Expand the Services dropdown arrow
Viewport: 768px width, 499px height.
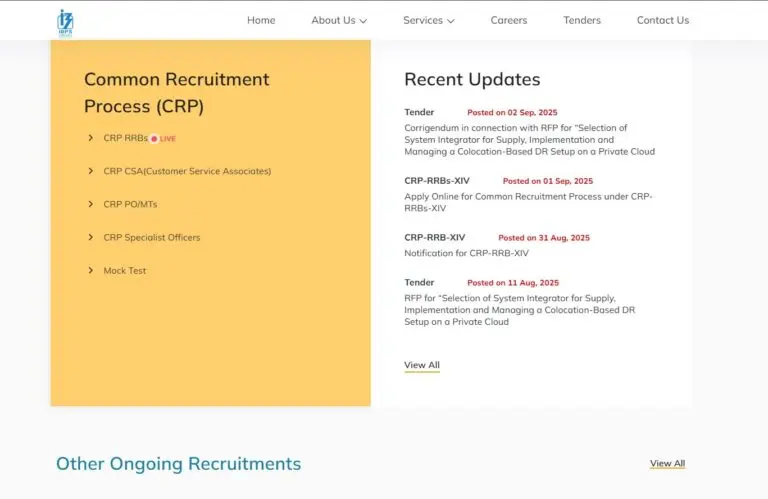point(451,21)
